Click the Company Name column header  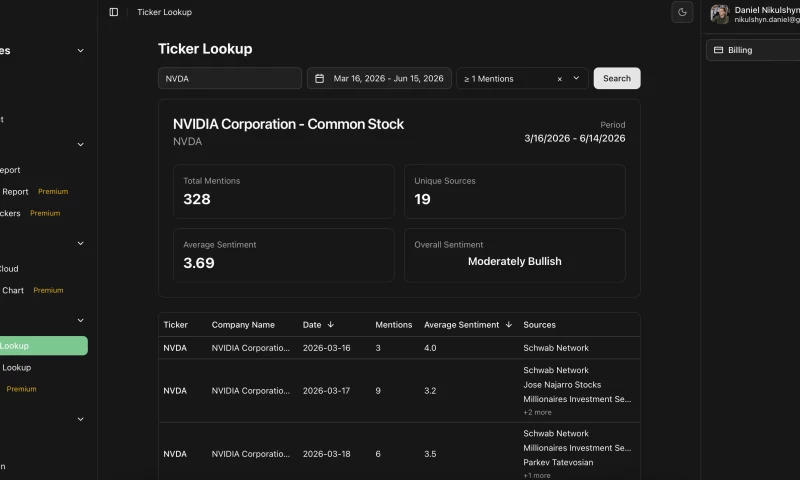tap(243, 325)
